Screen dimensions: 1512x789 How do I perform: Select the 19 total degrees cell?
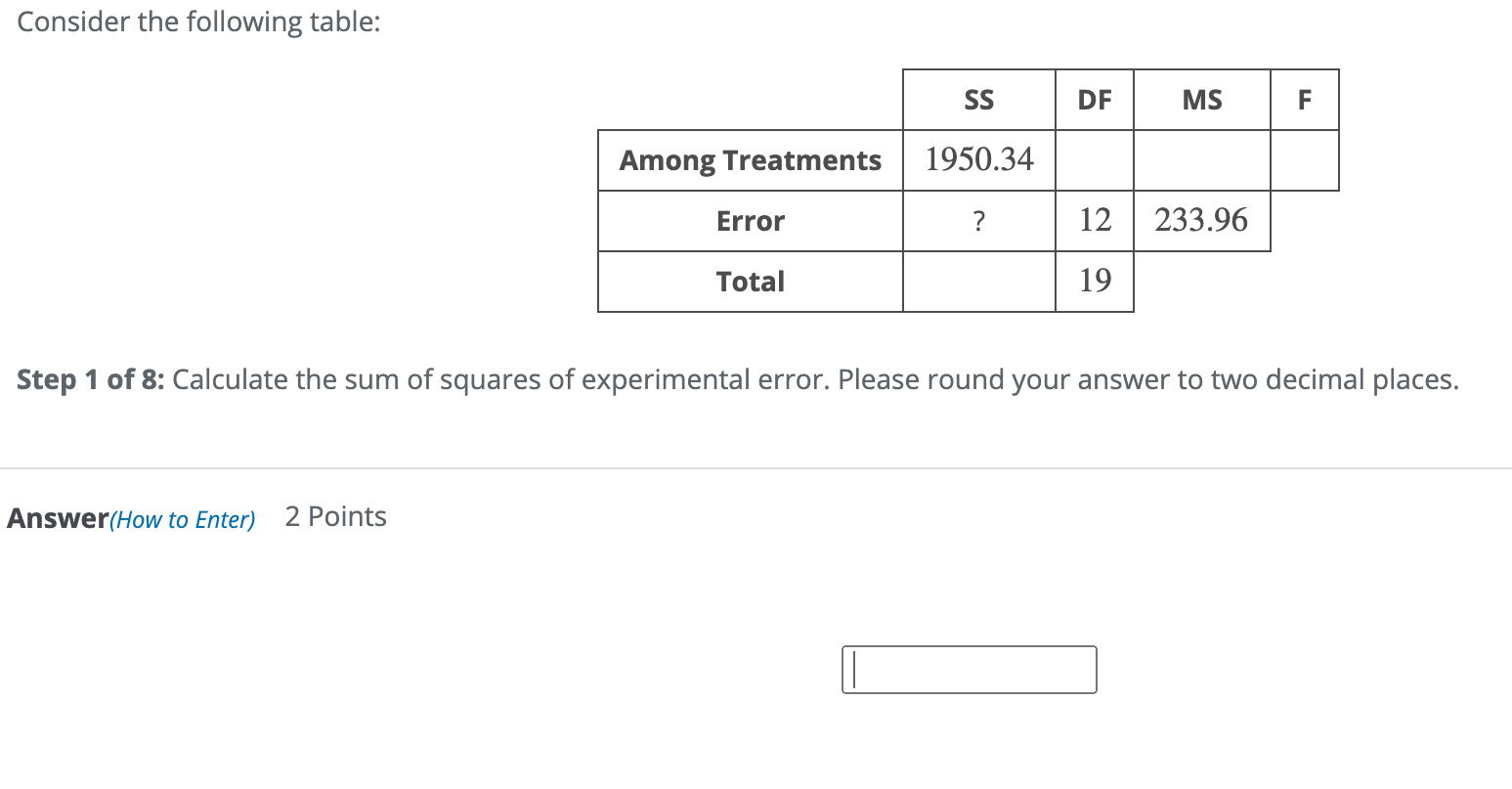pyautogui.click(x=1094, y=282)
